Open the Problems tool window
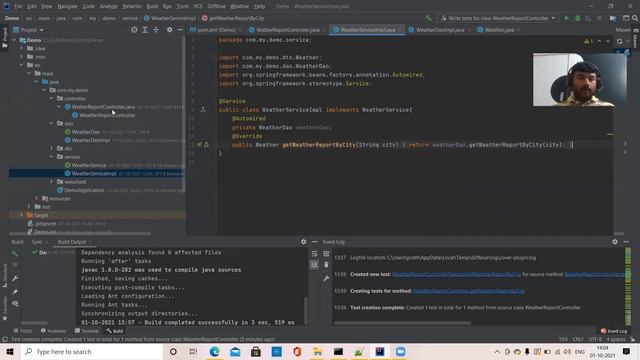 53,331
